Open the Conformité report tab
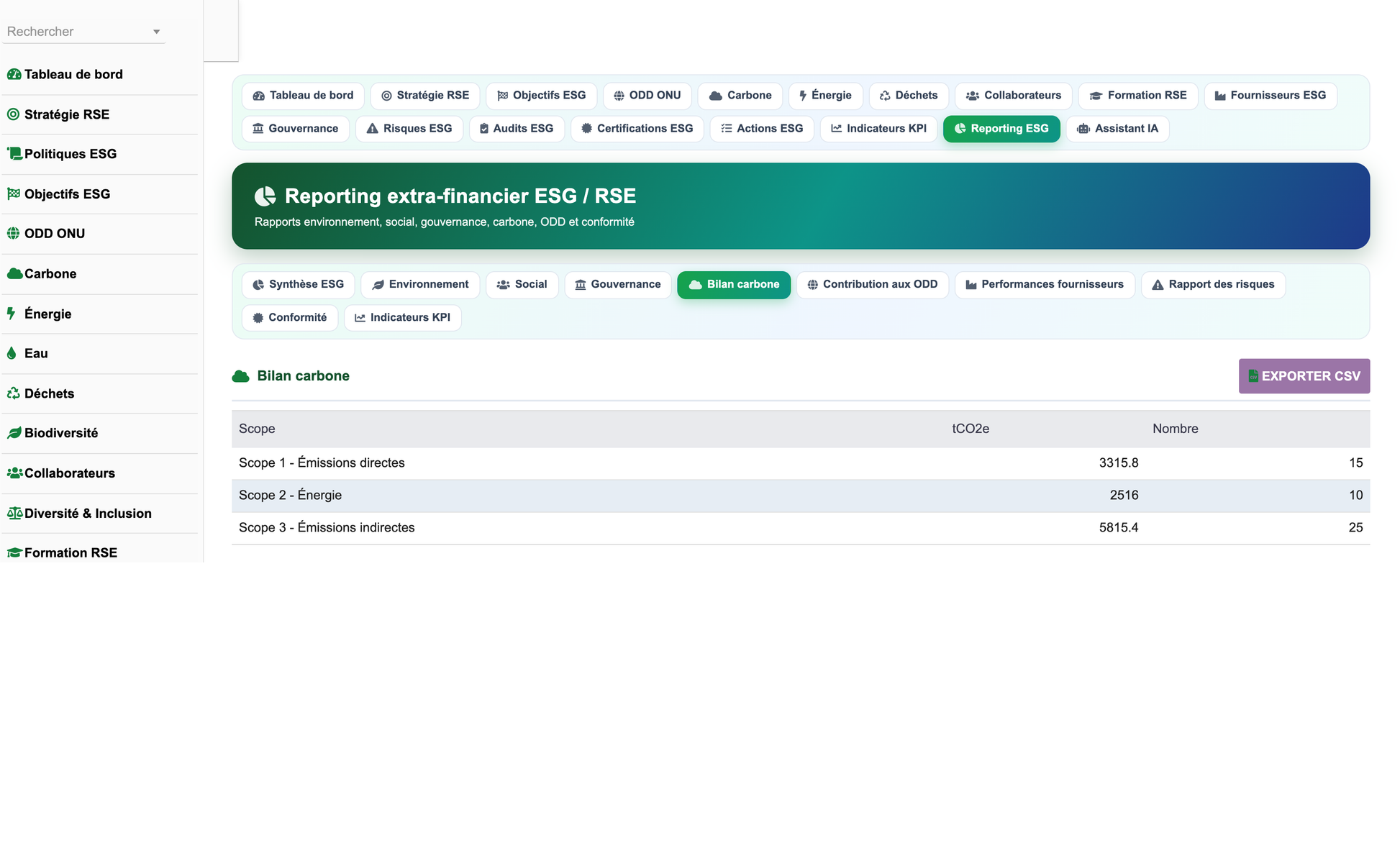This screenshot has height=866, width=1400. [290, 318]
